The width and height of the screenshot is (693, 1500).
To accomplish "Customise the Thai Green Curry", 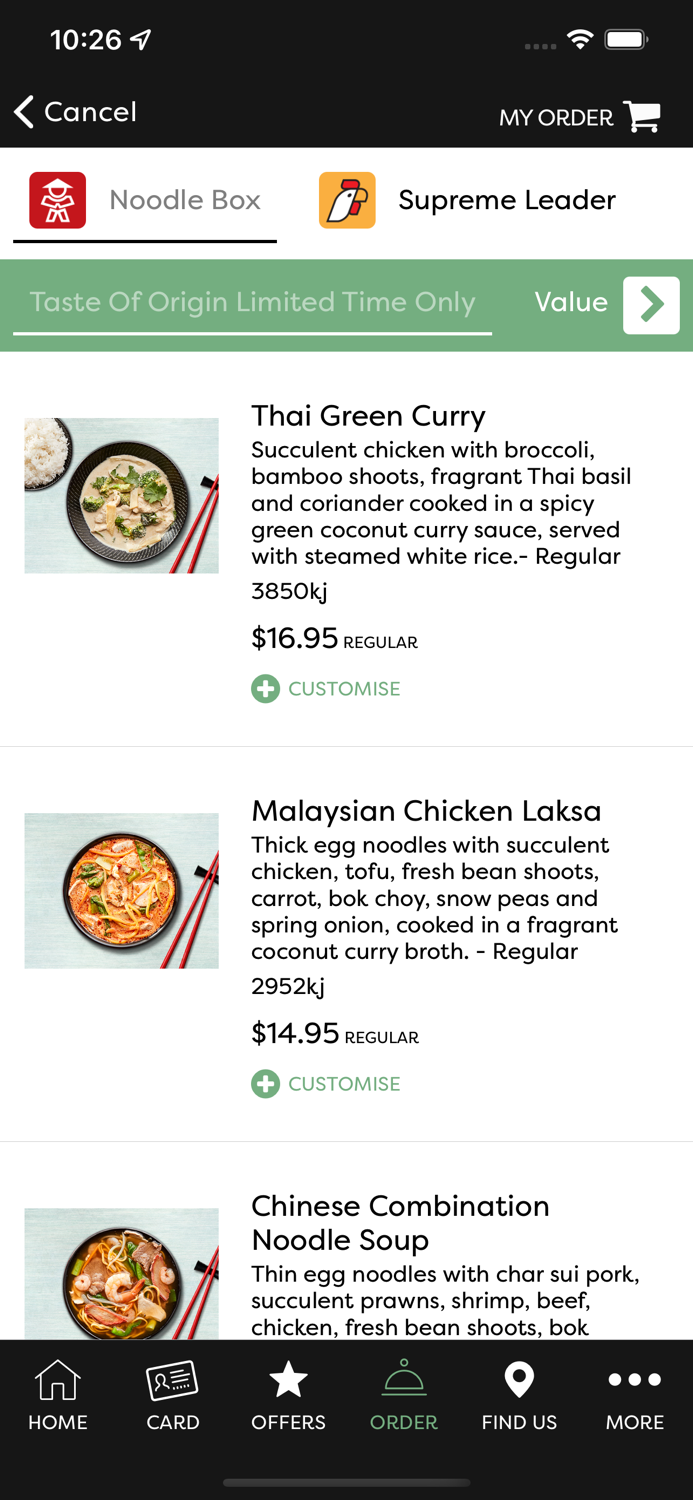I will pos(344,689).
